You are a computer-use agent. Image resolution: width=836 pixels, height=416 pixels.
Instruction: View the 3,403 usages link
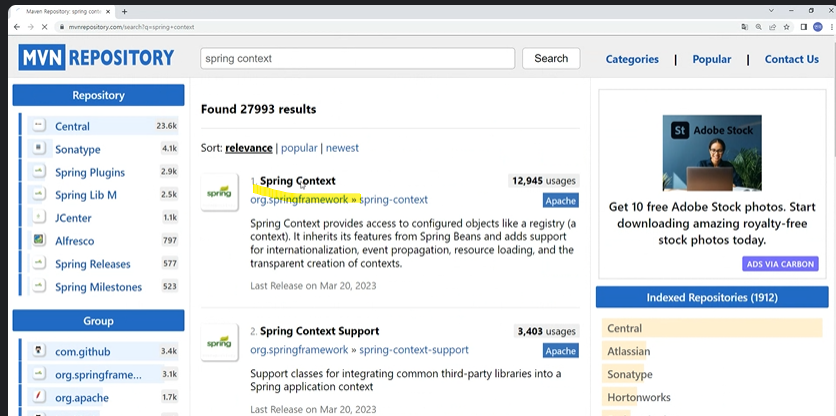tap(546, 331)
